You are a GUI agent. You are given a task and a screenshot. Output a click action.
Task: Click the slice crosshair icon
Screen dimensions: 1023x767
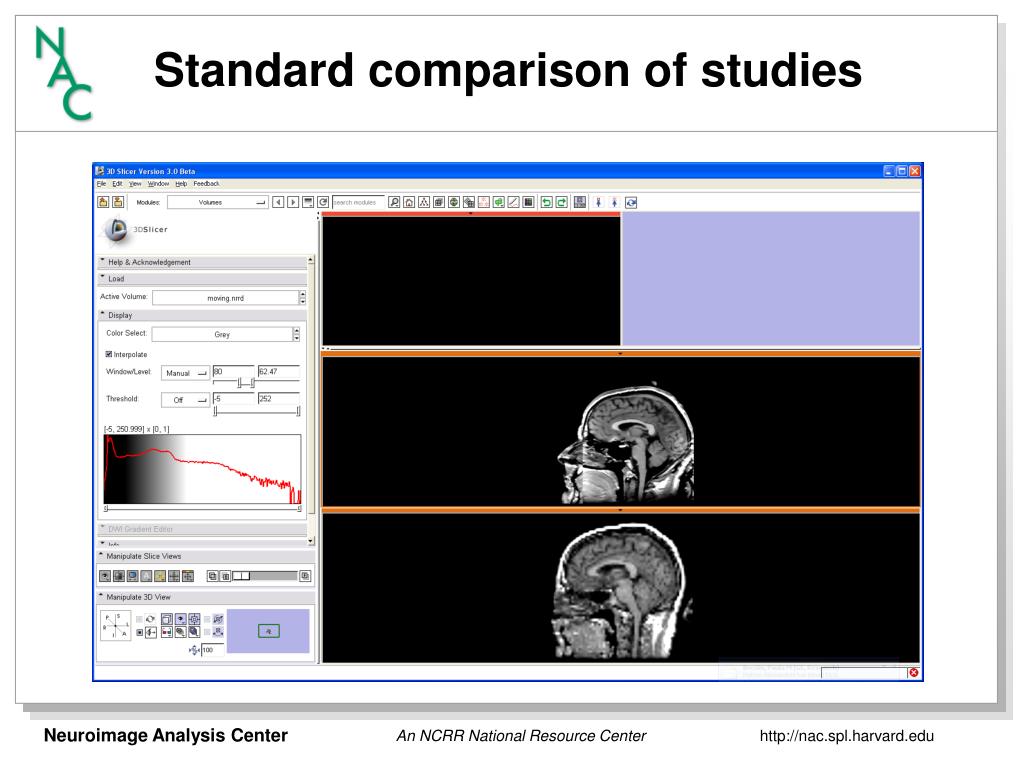pyautogui.click(x=174, y=576)
